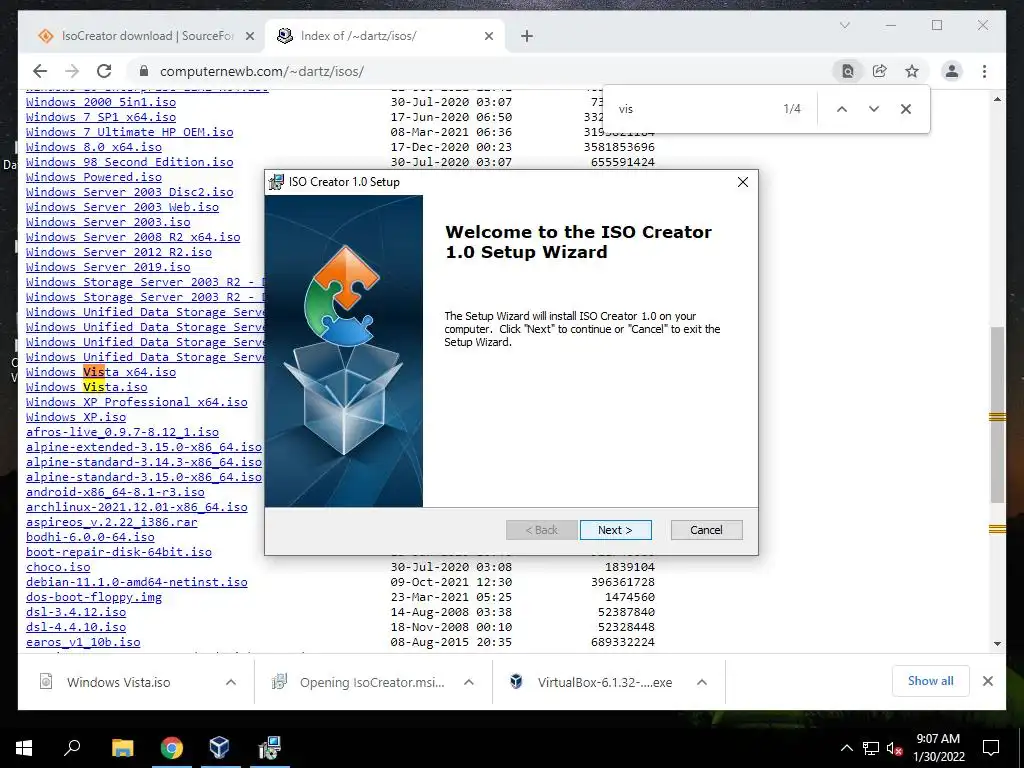
Task: Open Windows Vista.iso link
Action: (x=86, y=387)
